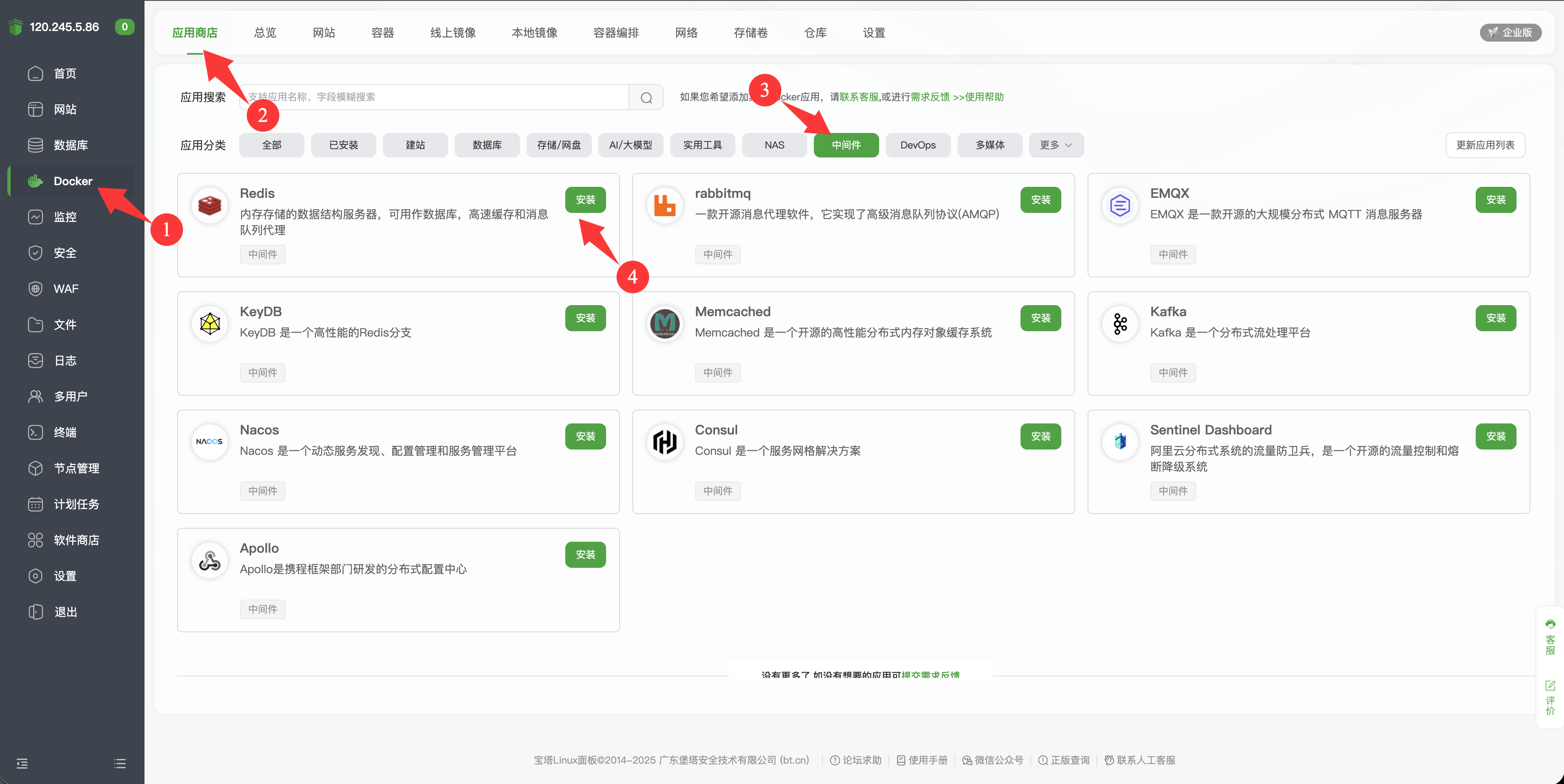The image size is (1564, 784).
Task: Open the WAF sidebar section
Action: pos(66,289)
